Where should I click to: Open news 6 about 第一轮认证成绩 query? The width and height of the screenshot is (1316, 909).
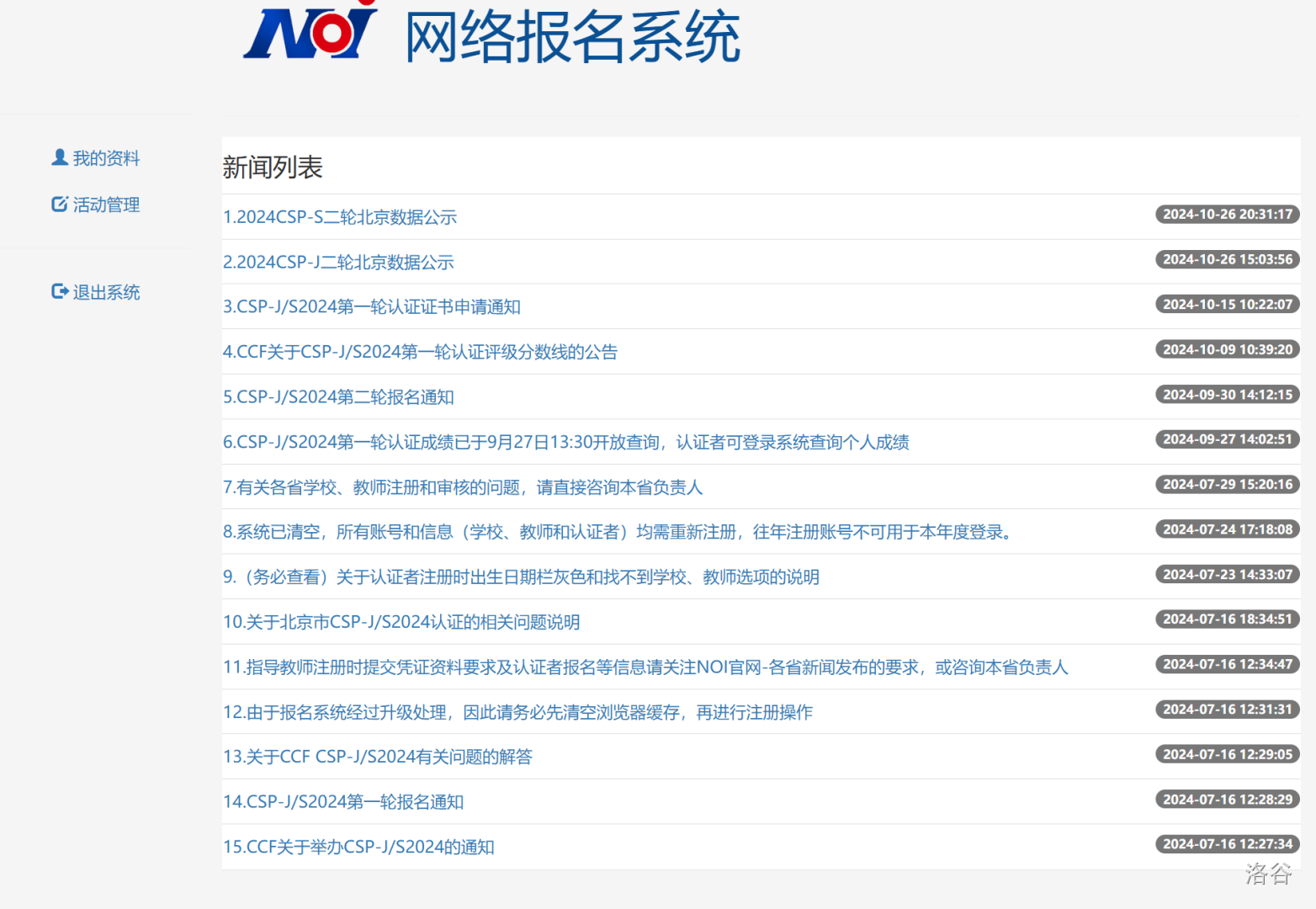pos(565,442)
